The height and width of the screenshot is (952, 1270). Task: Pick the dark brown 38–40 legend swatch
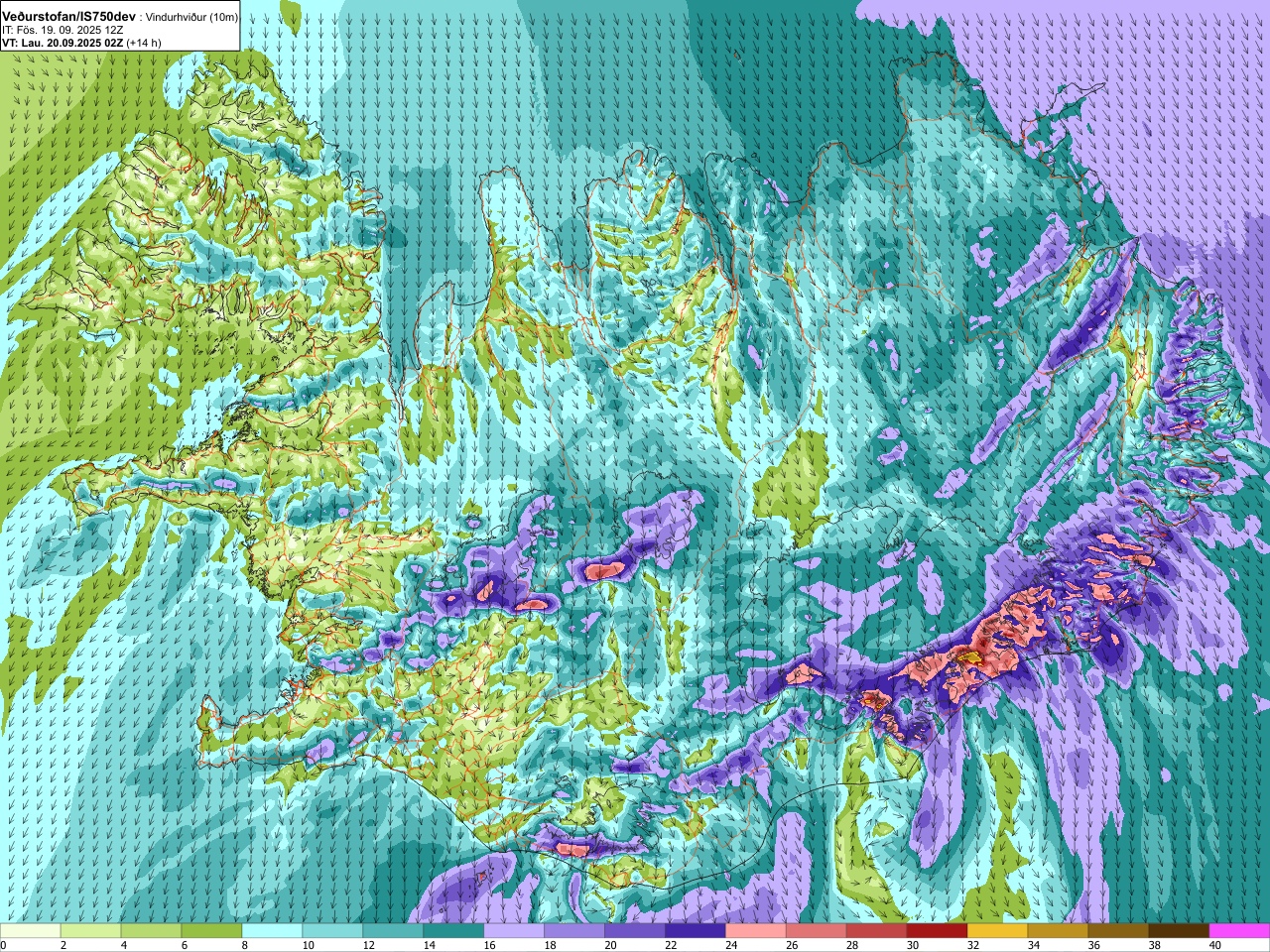1180,931
